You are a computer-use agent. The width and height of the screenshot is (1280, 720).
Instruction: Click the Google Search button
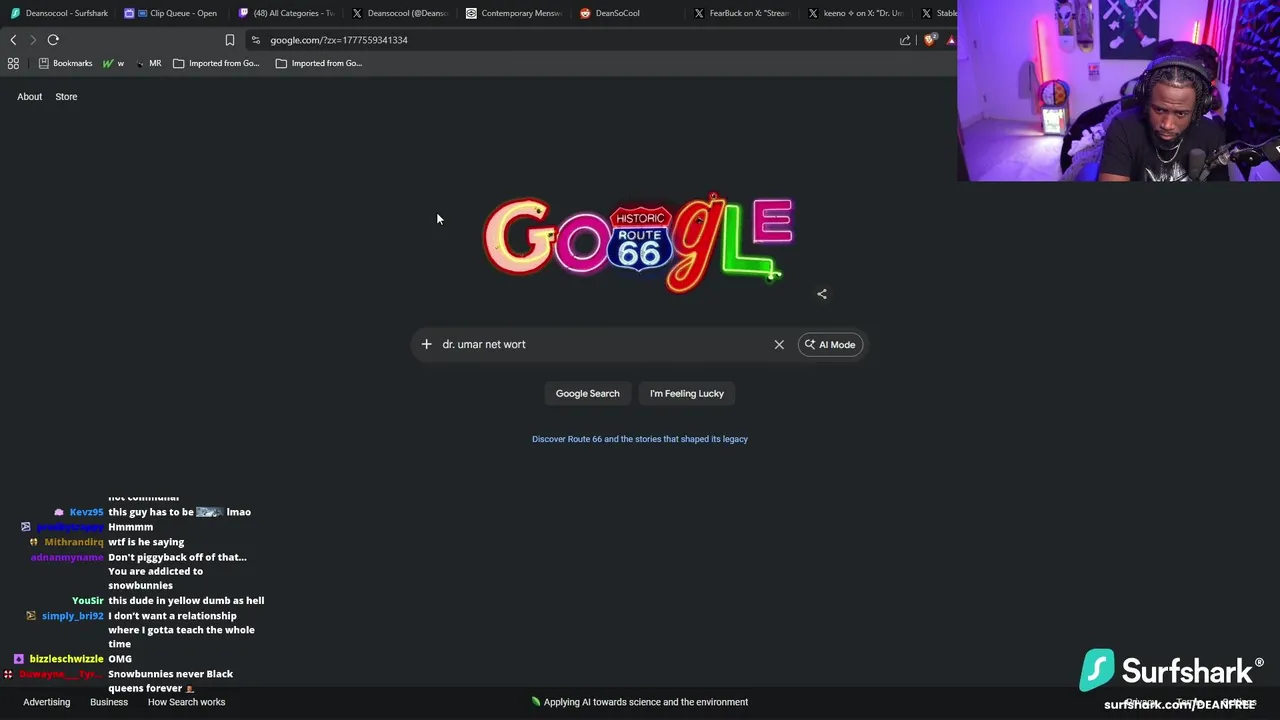point(588,393)
